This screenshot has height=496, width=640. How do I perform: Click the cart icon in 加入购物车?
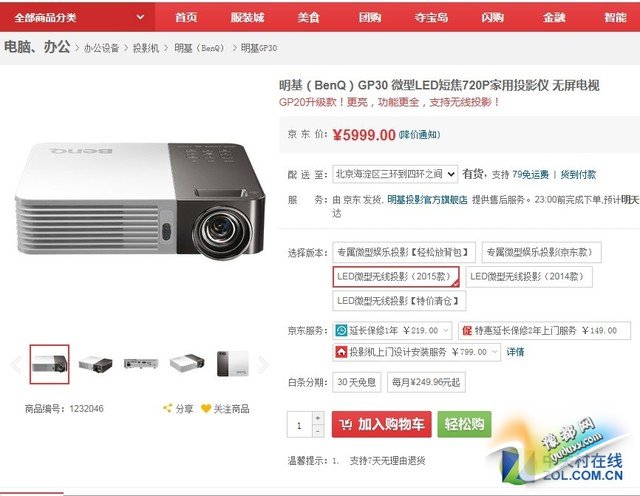coord(345,425)
